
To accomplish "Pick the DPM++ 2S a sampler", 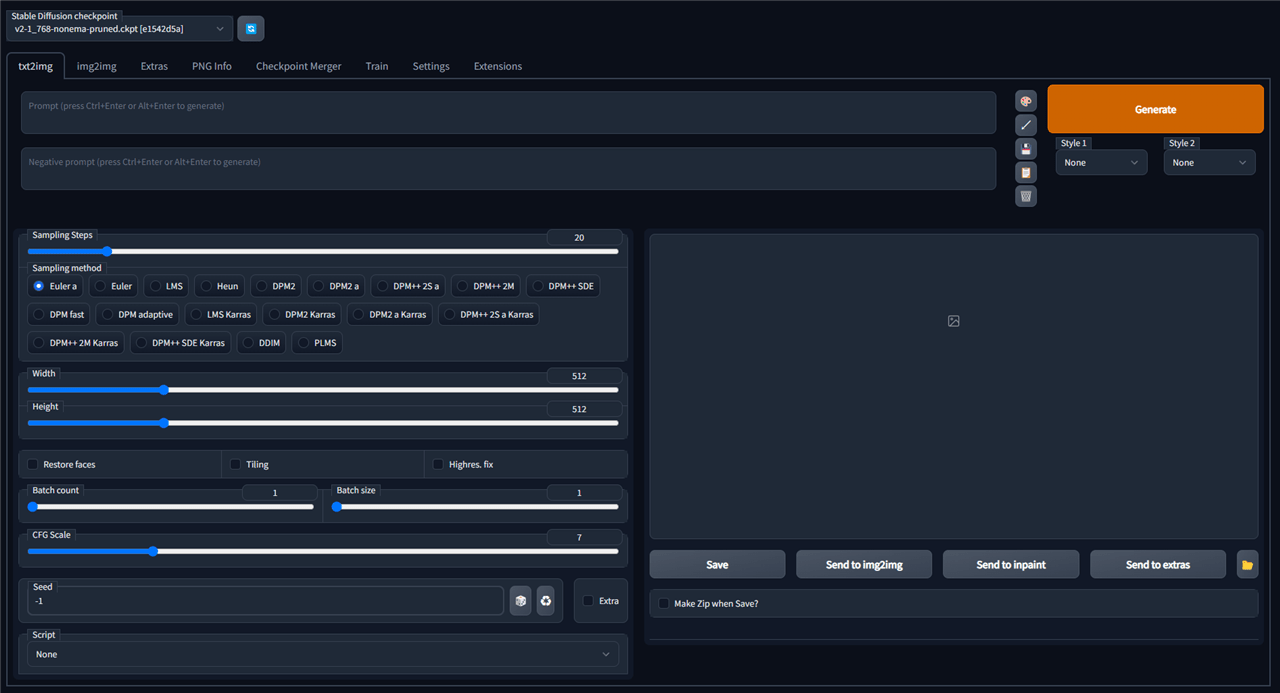I will pyautogui.click(x=408, y=286).
